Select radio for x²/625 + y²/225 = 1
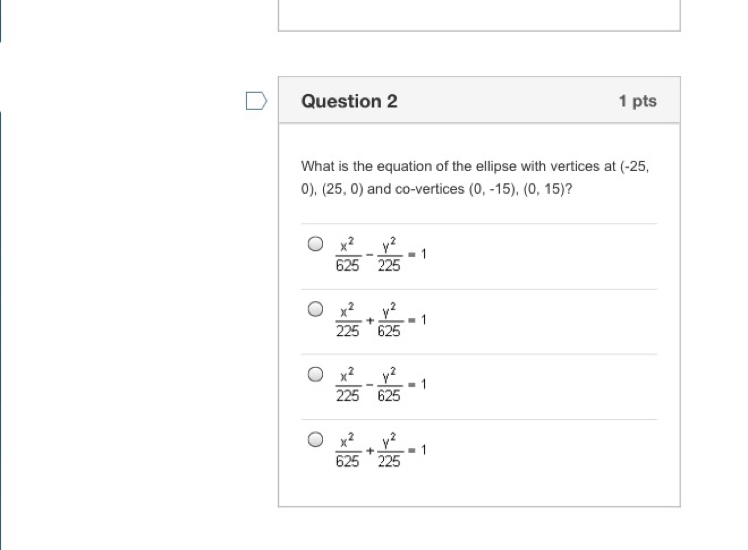The height and width of the screenshot is (550, 748). pyautogui.click(x=315, y=439)
